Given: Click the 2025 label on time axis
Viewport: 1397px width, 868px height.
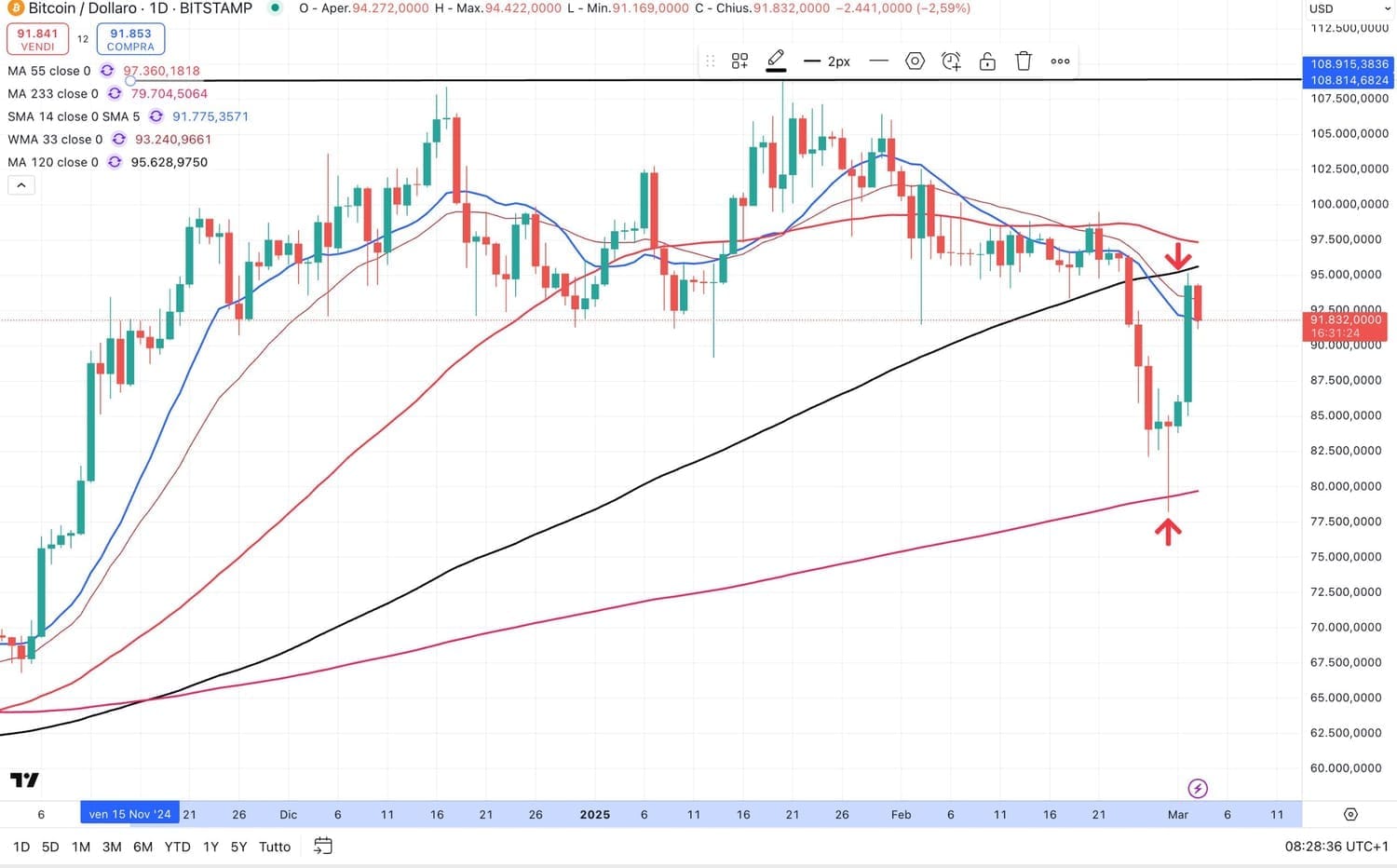Looking at the screenshot, I should (595, 814).
